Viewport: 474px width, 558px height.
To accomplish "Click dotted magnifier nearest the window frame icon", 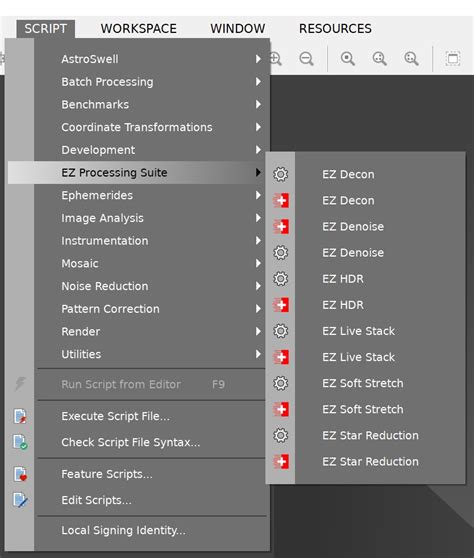I will coord(411,59).
